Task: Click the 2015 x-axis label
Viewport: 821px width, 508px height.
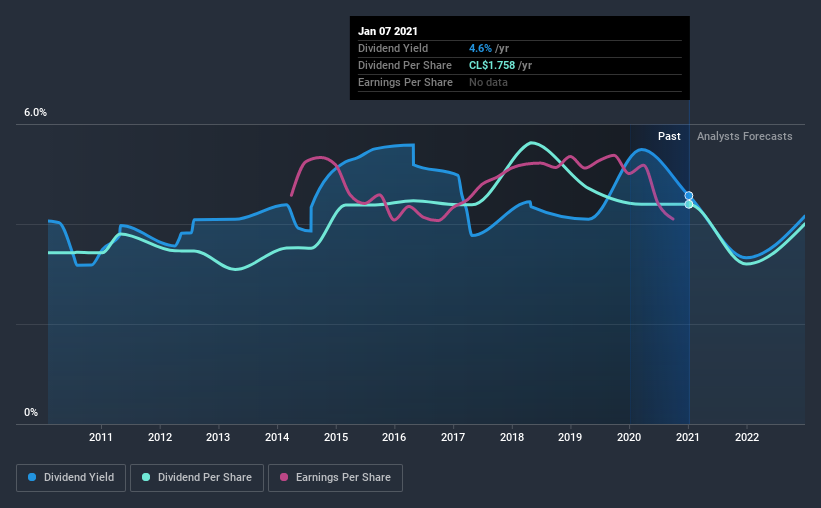Action: click(x=336, y=437)
